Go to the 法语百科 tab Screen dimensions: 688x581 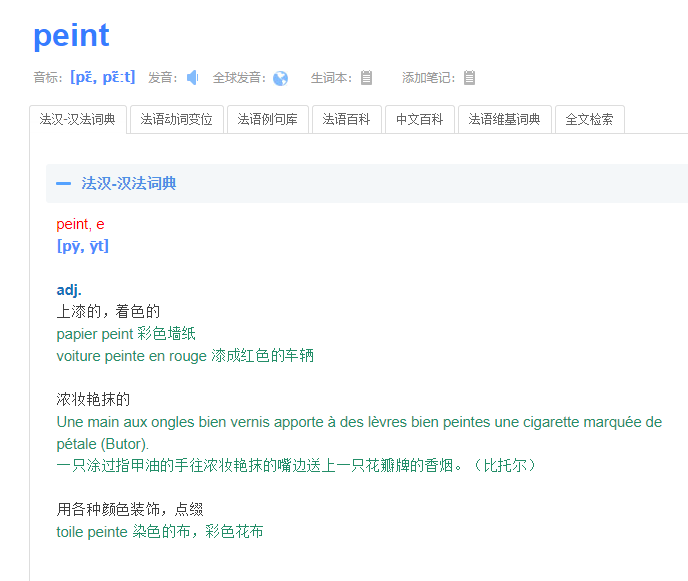[346, 120]
